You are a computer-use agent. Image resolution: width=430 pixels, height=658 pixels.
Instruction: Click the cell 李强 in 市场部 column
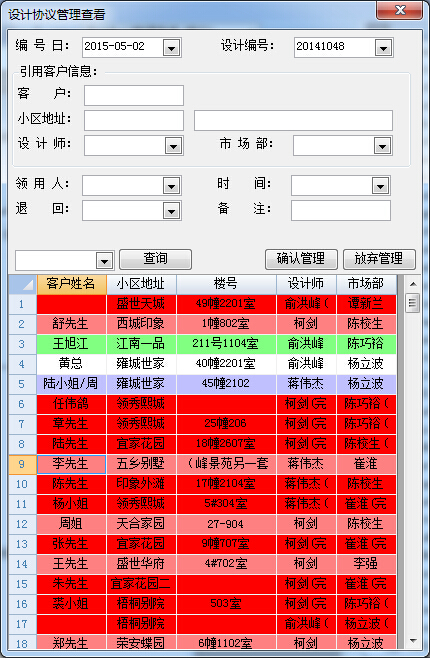click(366, 564)
